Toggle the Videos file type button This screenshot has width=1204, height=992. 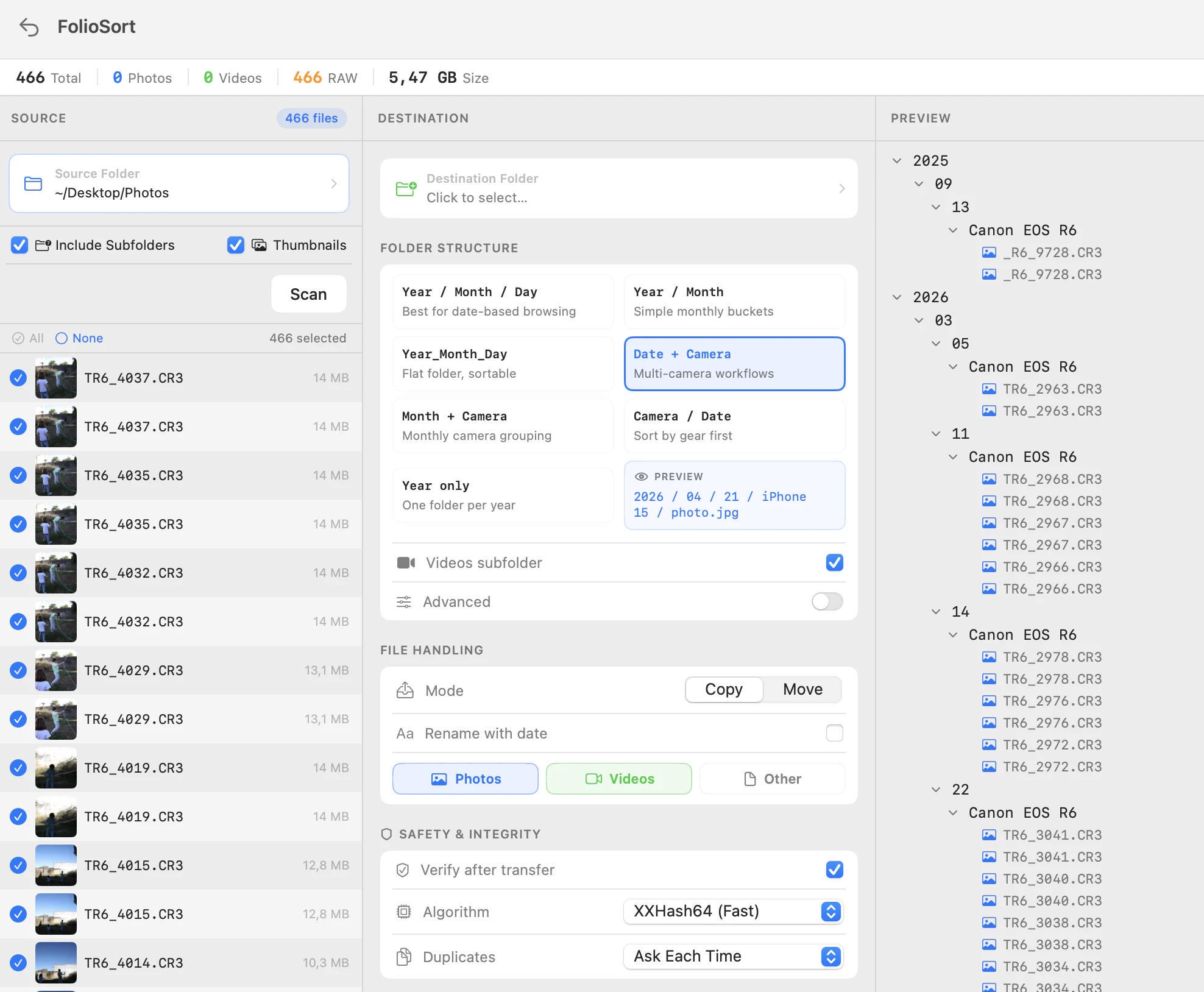[x=619, y=779]
